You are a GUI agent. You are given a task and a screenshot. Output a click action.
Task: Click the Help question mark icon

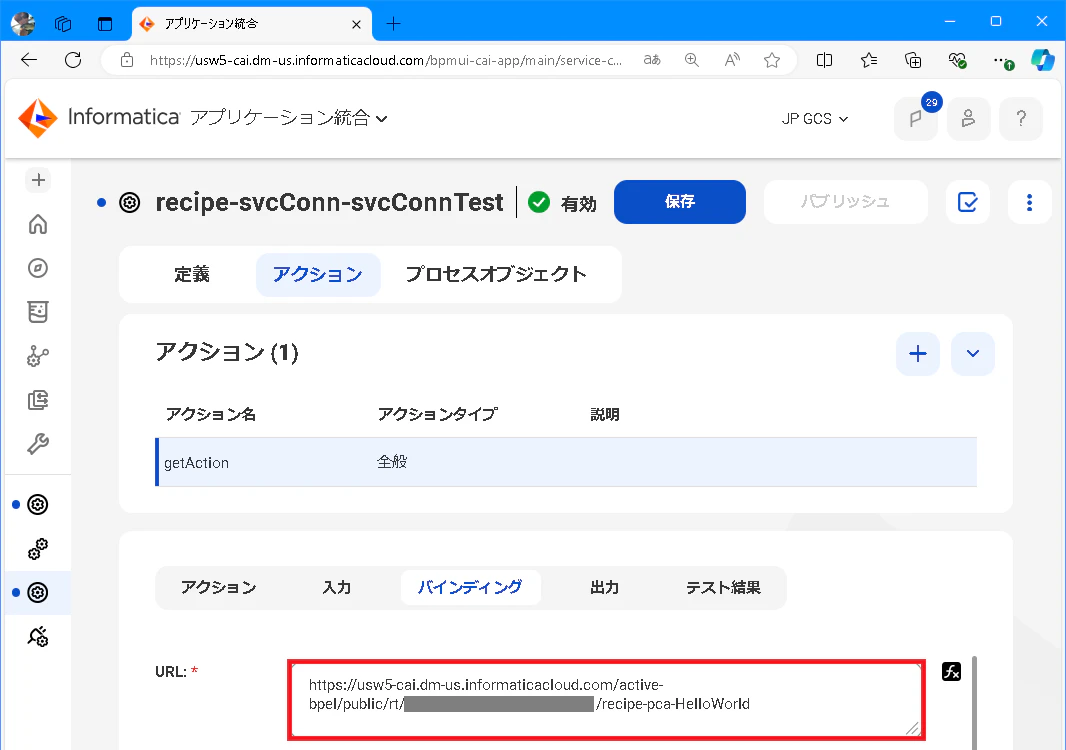tap(1020, 118)
